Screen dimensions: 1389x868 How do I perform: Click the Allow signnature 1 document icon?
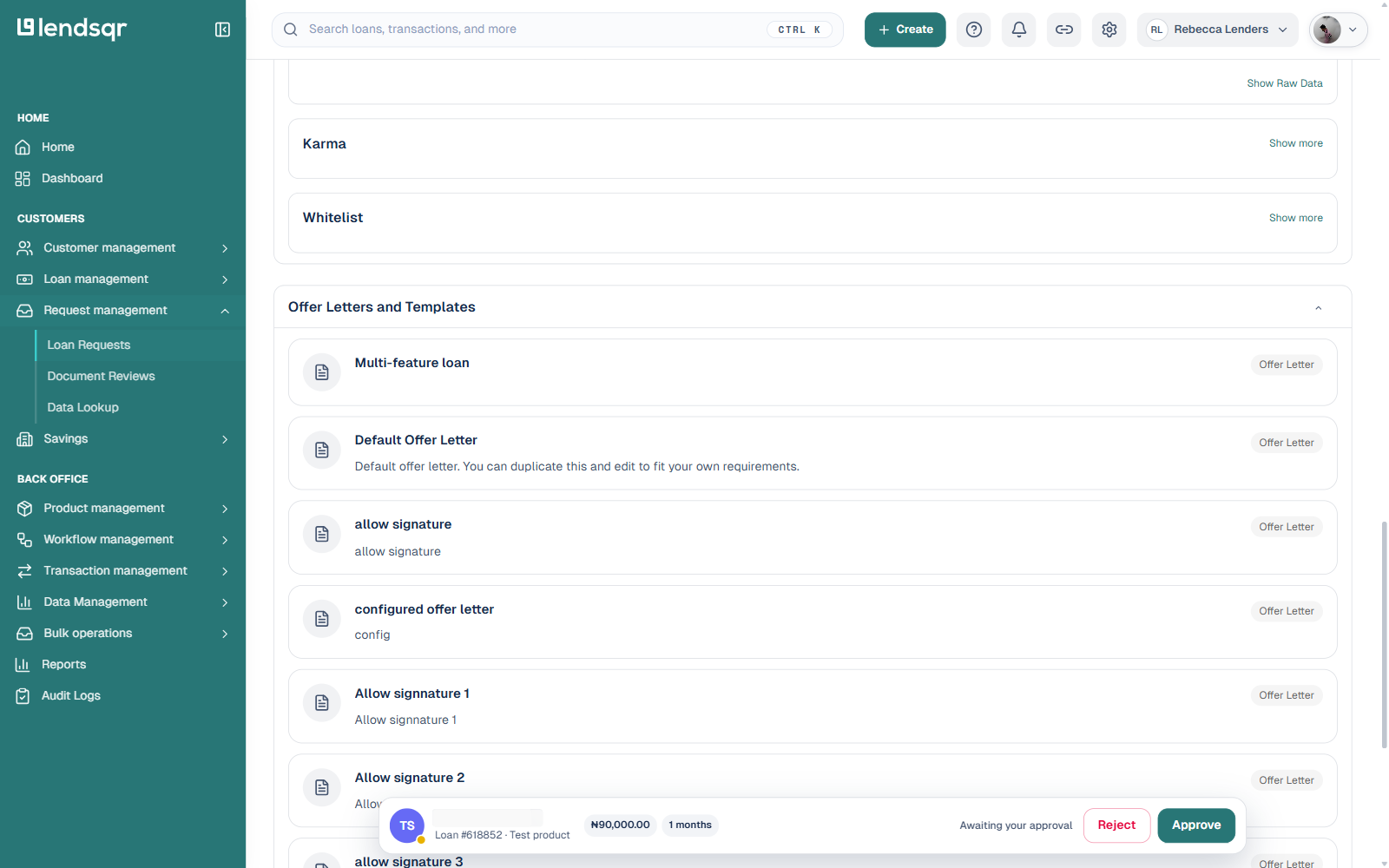click(x=322, y=703)
